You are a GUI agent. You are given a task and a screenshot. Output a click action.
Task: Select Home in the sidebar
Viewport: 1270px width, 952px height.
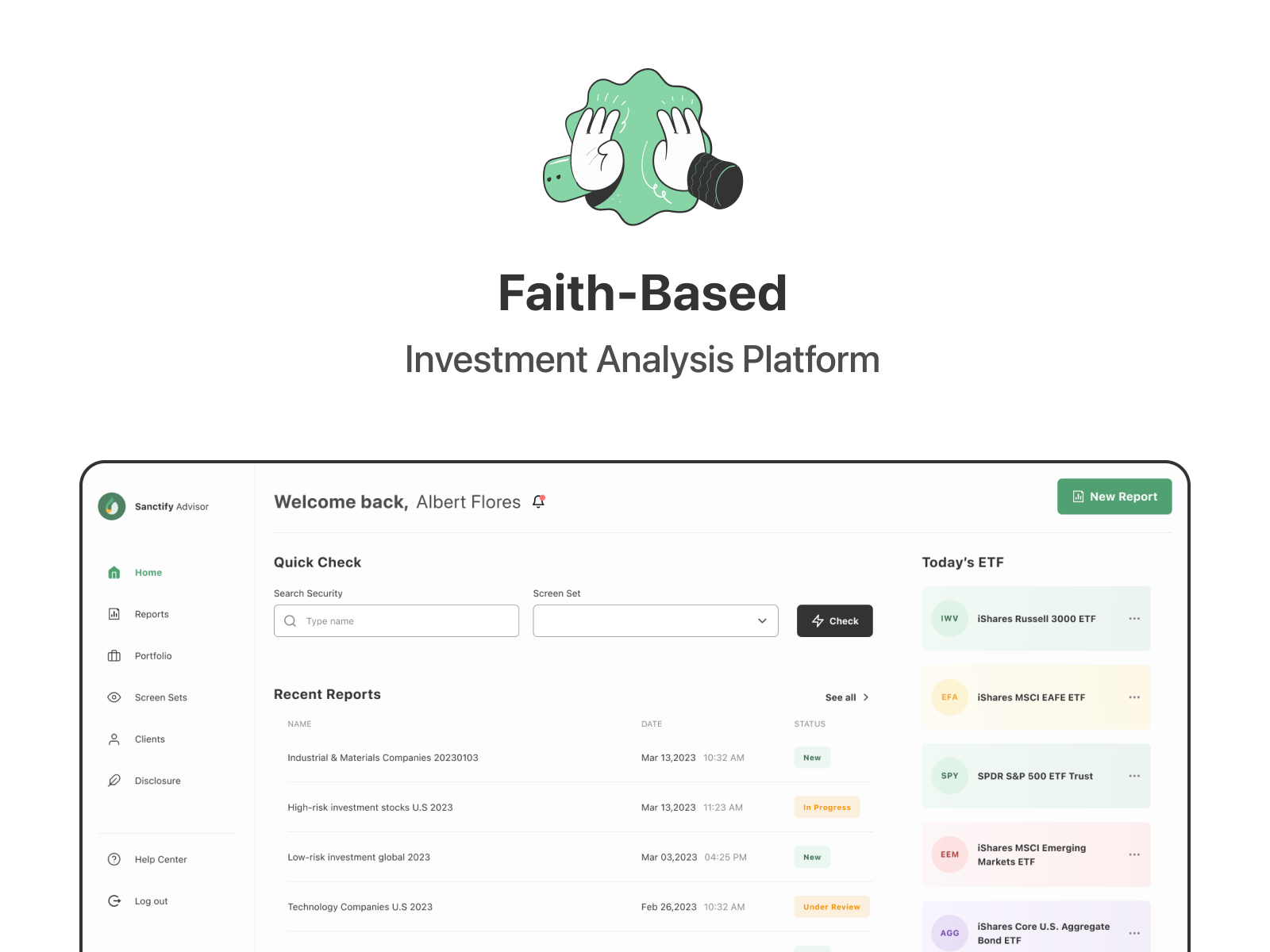coord(114,572)
